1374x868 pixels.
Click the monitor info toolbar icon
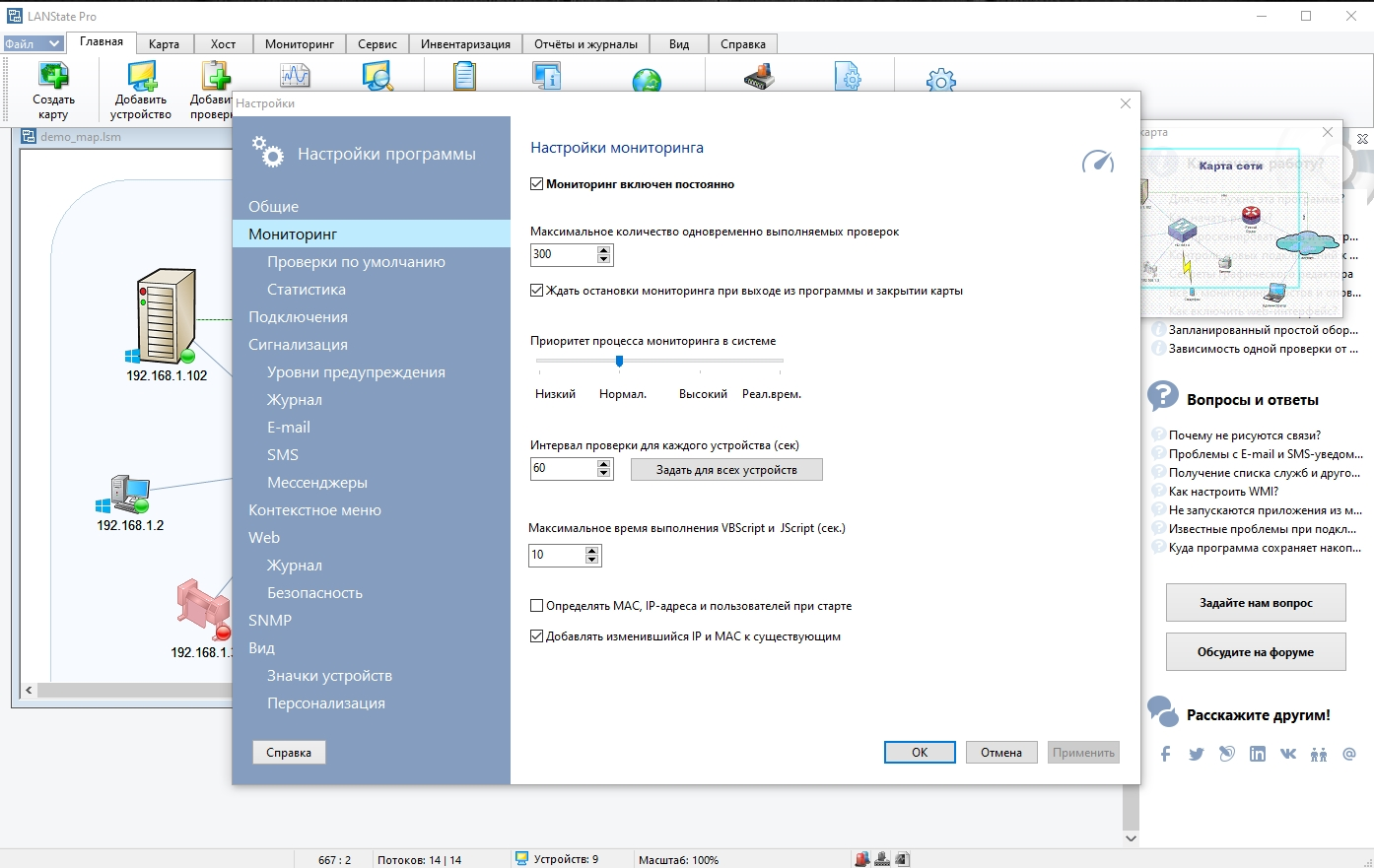547,76
